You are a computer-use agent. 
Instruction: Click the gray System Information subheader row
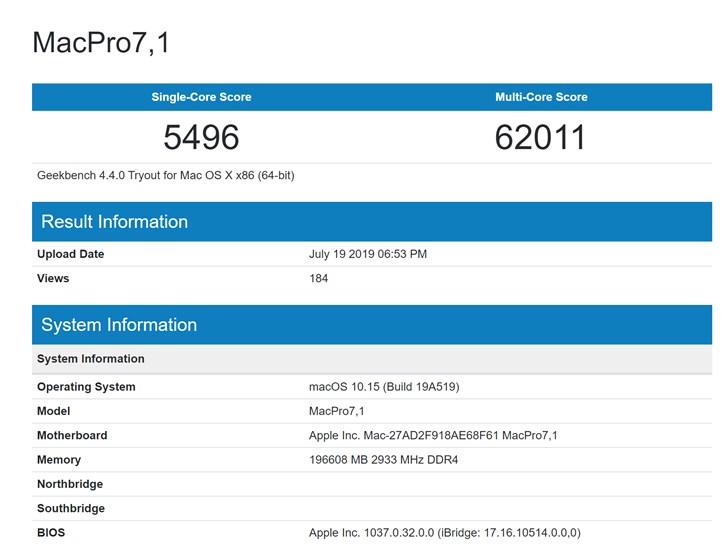click(x=372, y=359)
